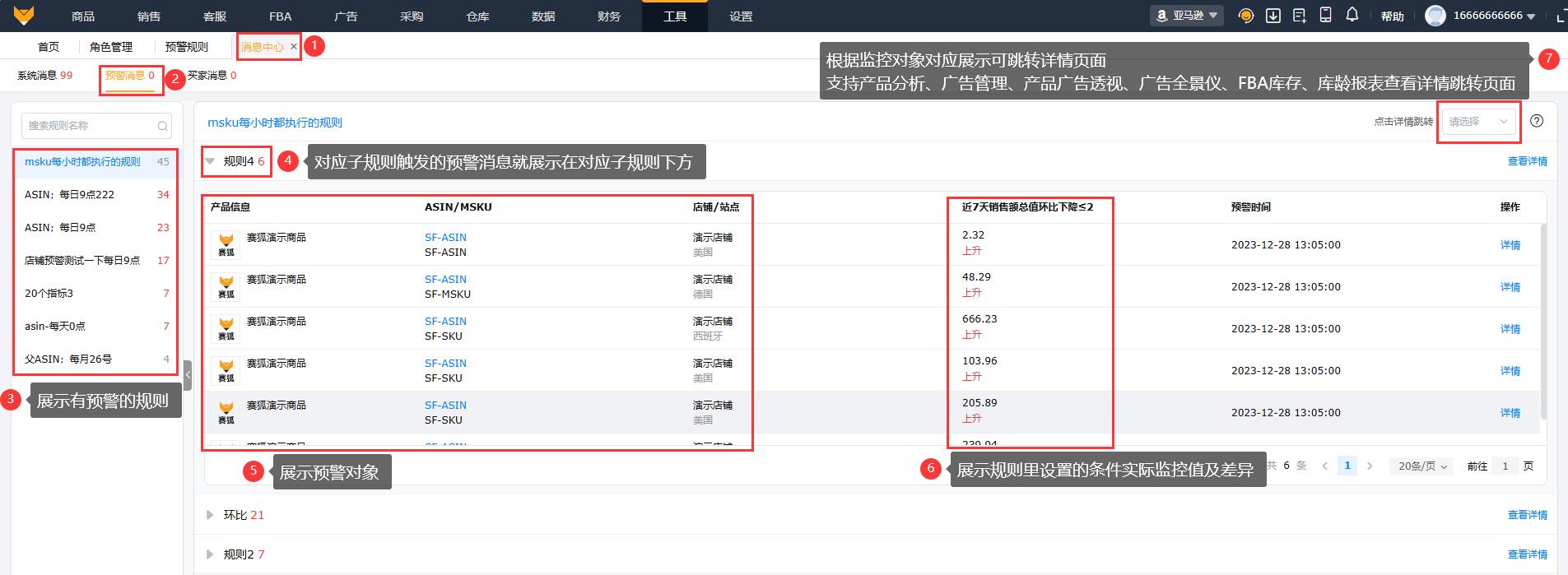
Task: Switch to the 首页 tab
Action: pos(49,47)
